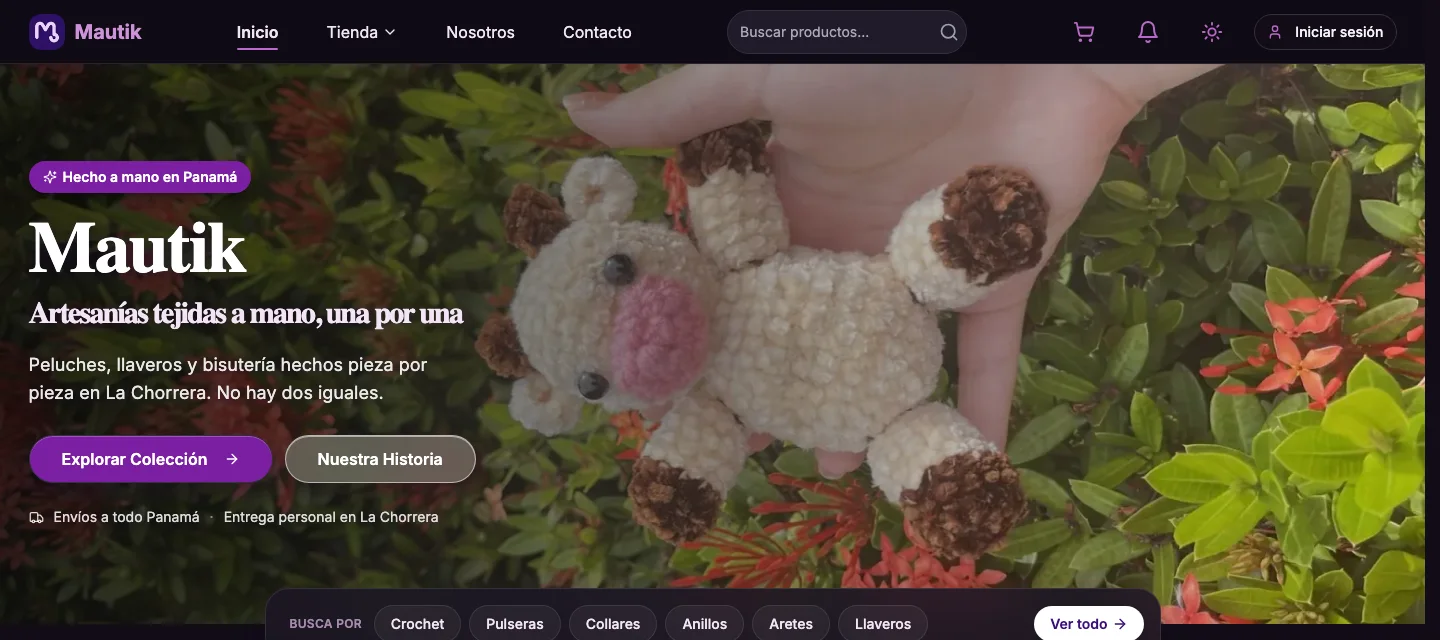Go to the Inicio nav tab
Image resolution: width=1440 pixels, height=640 pixels.
coord(257,32)
